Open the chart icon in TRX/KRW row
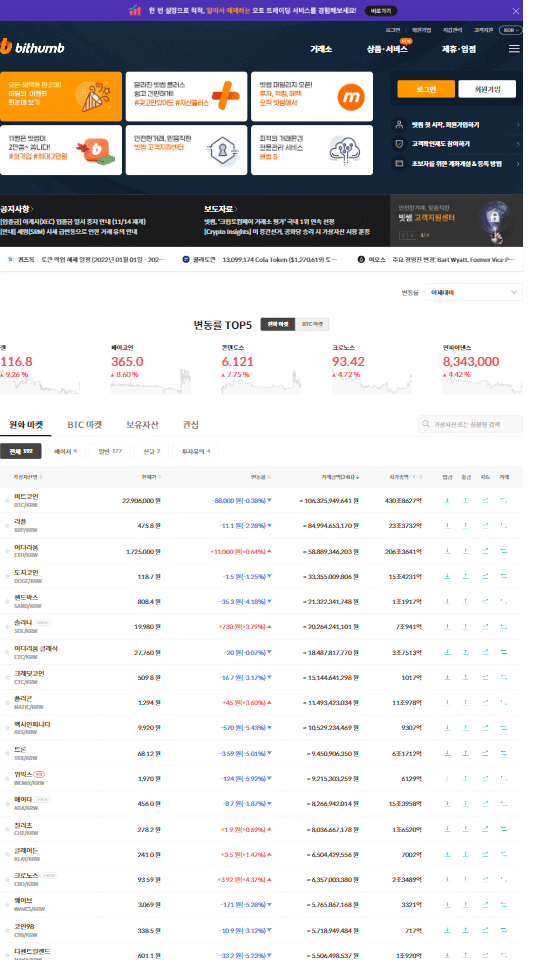This screenshot has width=540, height=960. pos(486,752)
